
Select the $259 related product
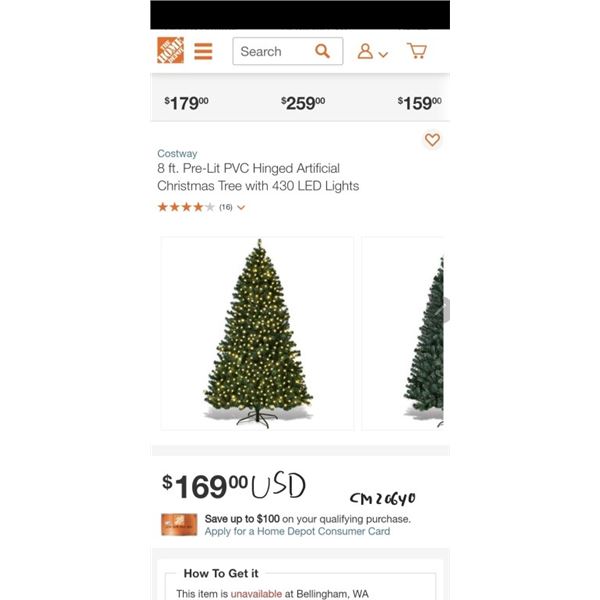tap(303, 103)
